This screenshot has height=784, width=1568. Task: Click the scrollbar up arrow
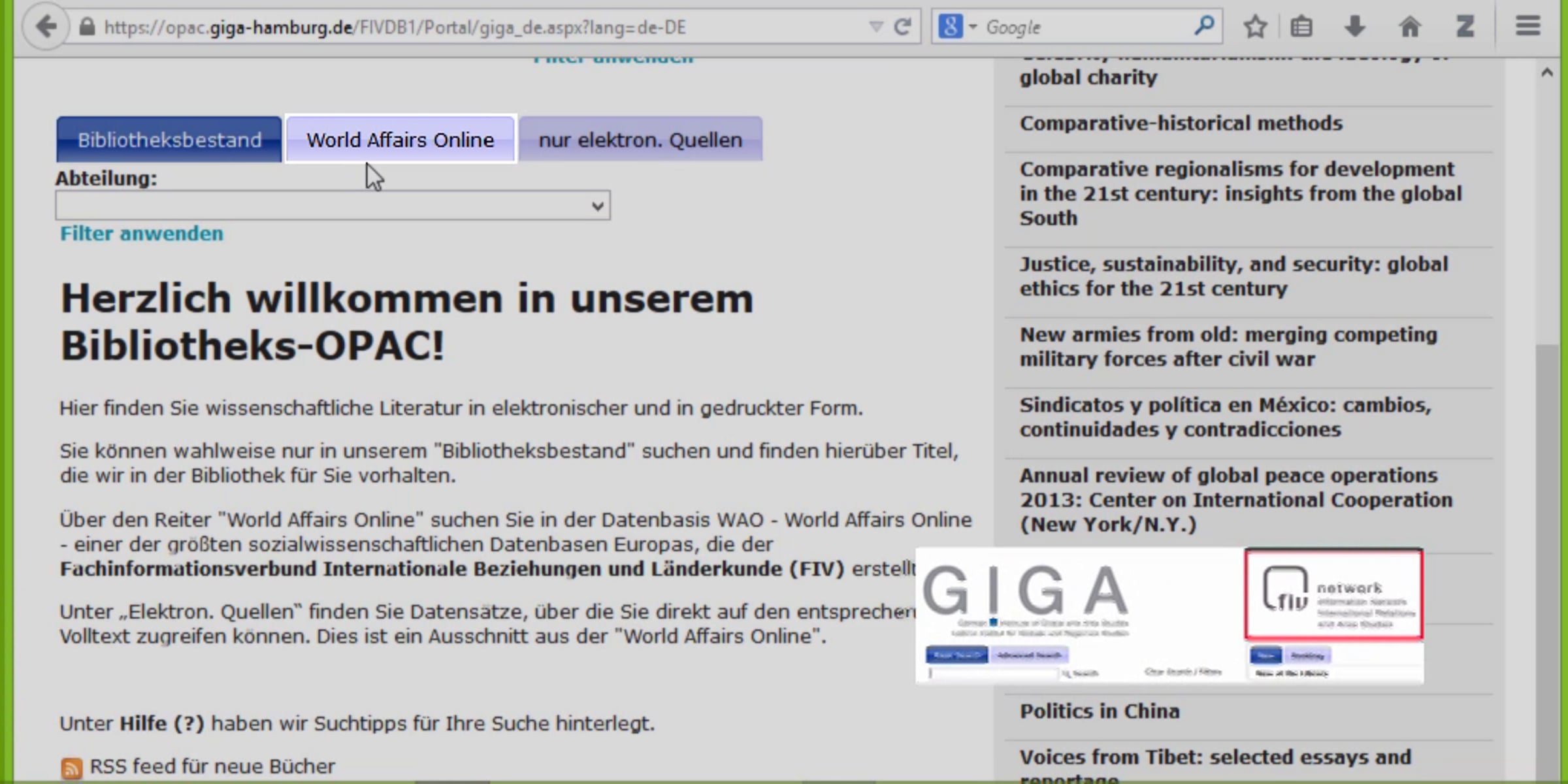1546,73
